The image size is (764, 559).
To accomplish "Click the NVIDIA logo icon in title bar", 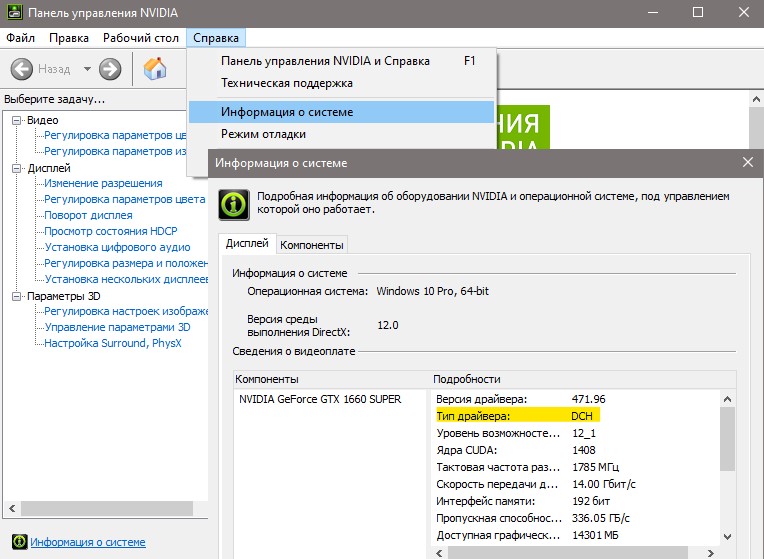I will (x=14, y=12).
